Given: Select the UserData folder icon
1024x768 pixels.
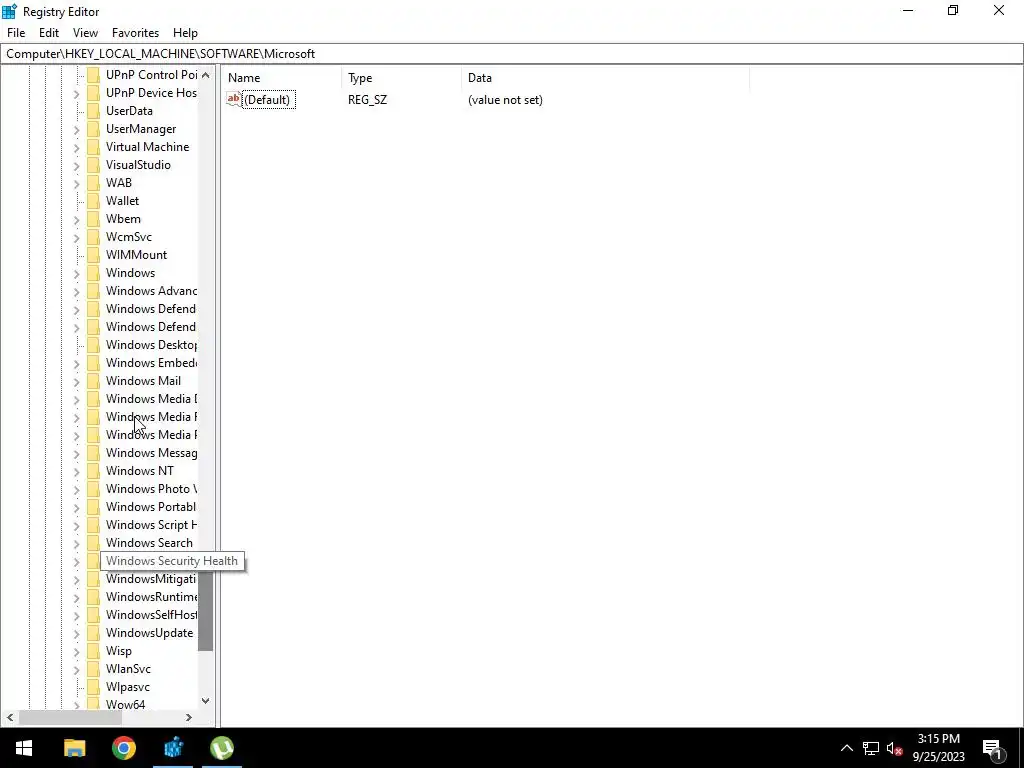Looking at the screenshot, I should click(93, 110).
